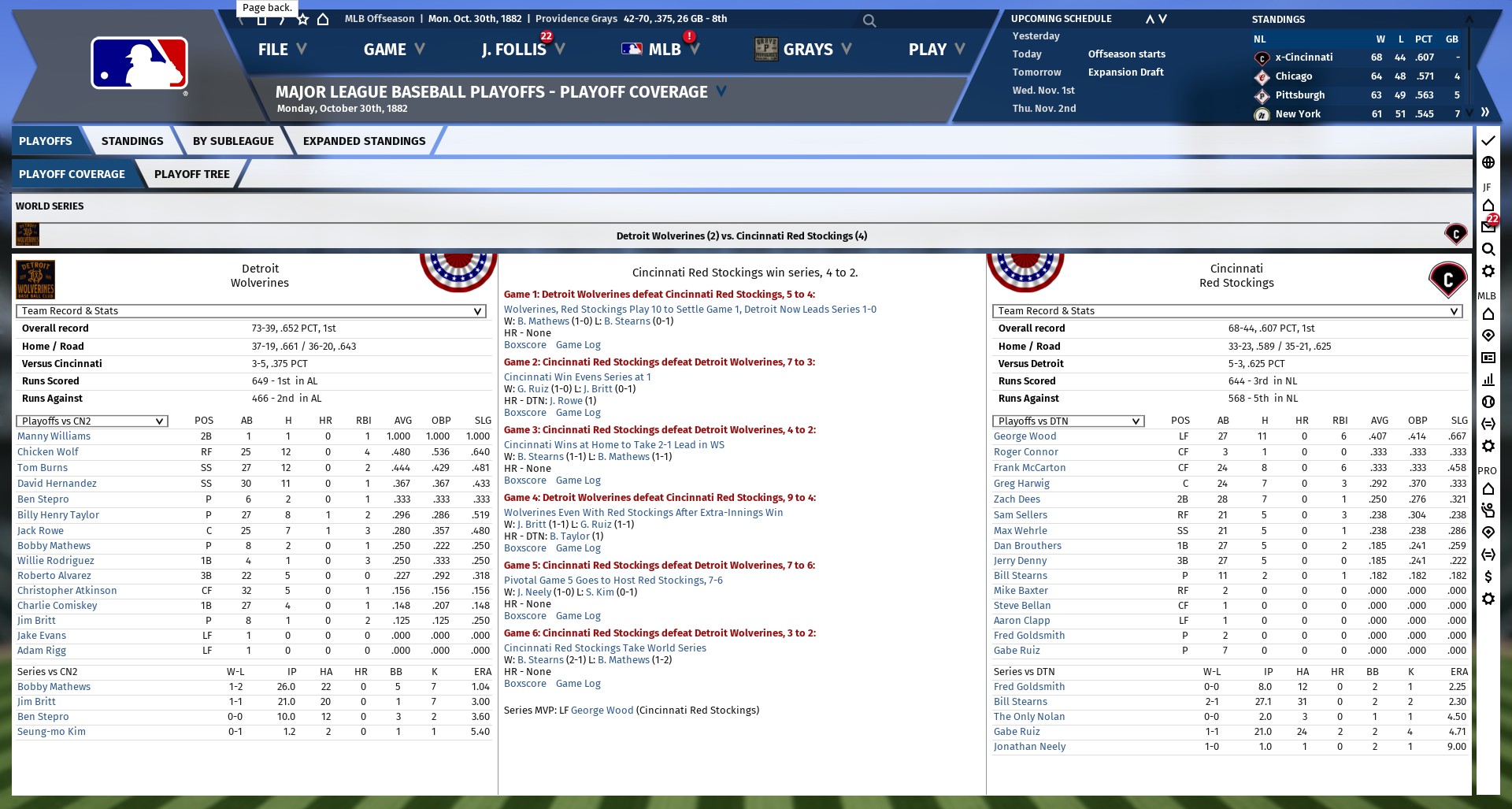
Task: Open the search magnifier in the top bar
Action: pyautogui.click(x=869, y=20)
